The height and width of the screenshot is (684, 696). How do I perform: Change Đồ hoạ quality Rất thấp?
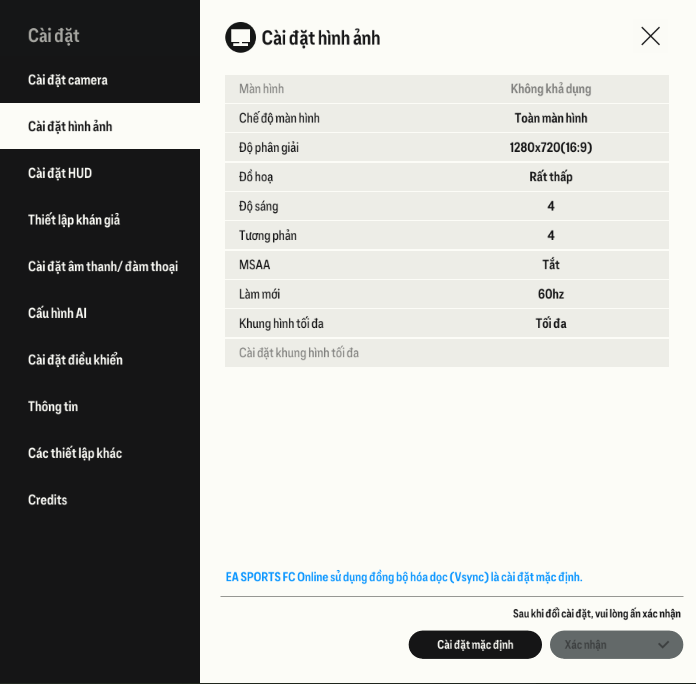click(551, 177)
